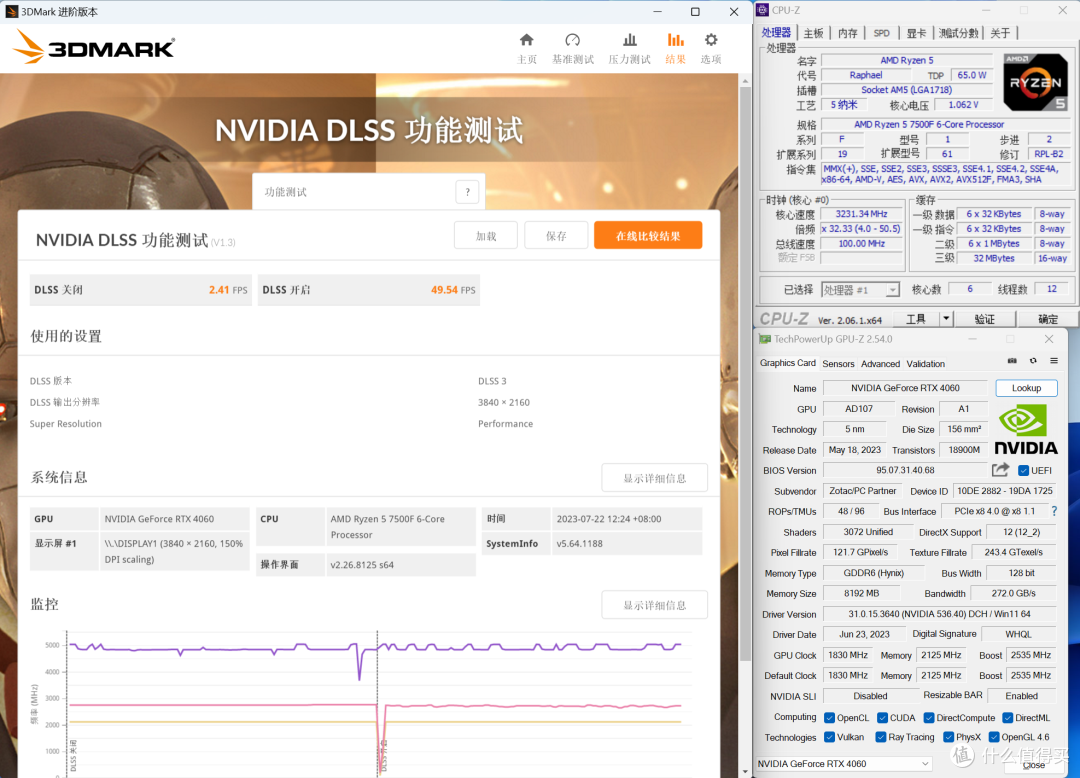The width and height of the screenshot is (1080, 778).
Task: Open the 压力测试 stress tests icon
Action: [x=630, y=40]
